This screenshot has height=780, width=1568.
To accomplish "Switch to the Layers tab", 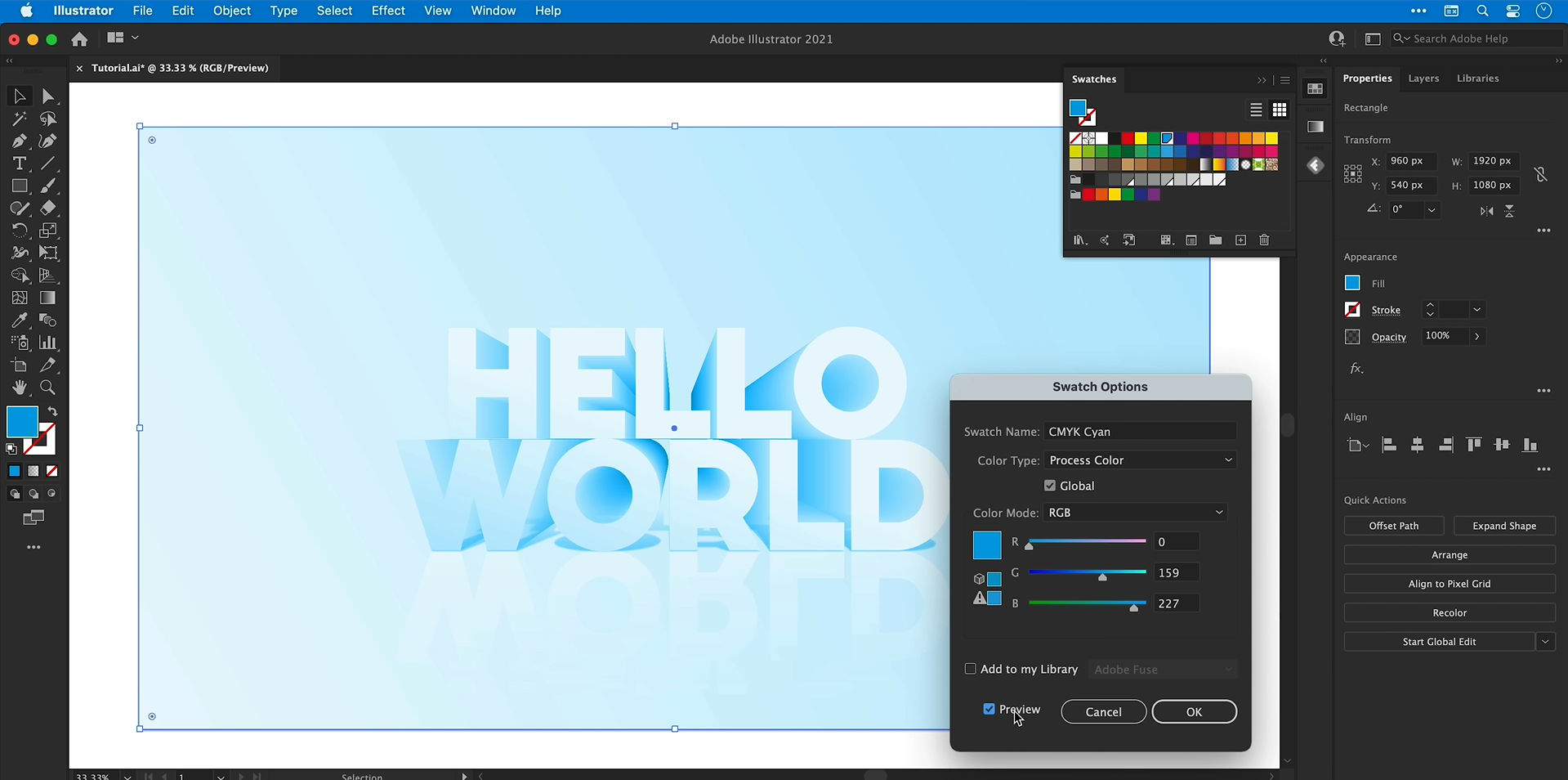I will click(x=1423, y=78).
